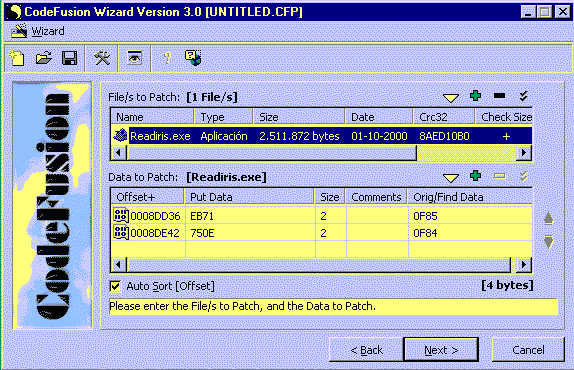Expand the File/s to Patch dropdown triangle

pos(451,98)
